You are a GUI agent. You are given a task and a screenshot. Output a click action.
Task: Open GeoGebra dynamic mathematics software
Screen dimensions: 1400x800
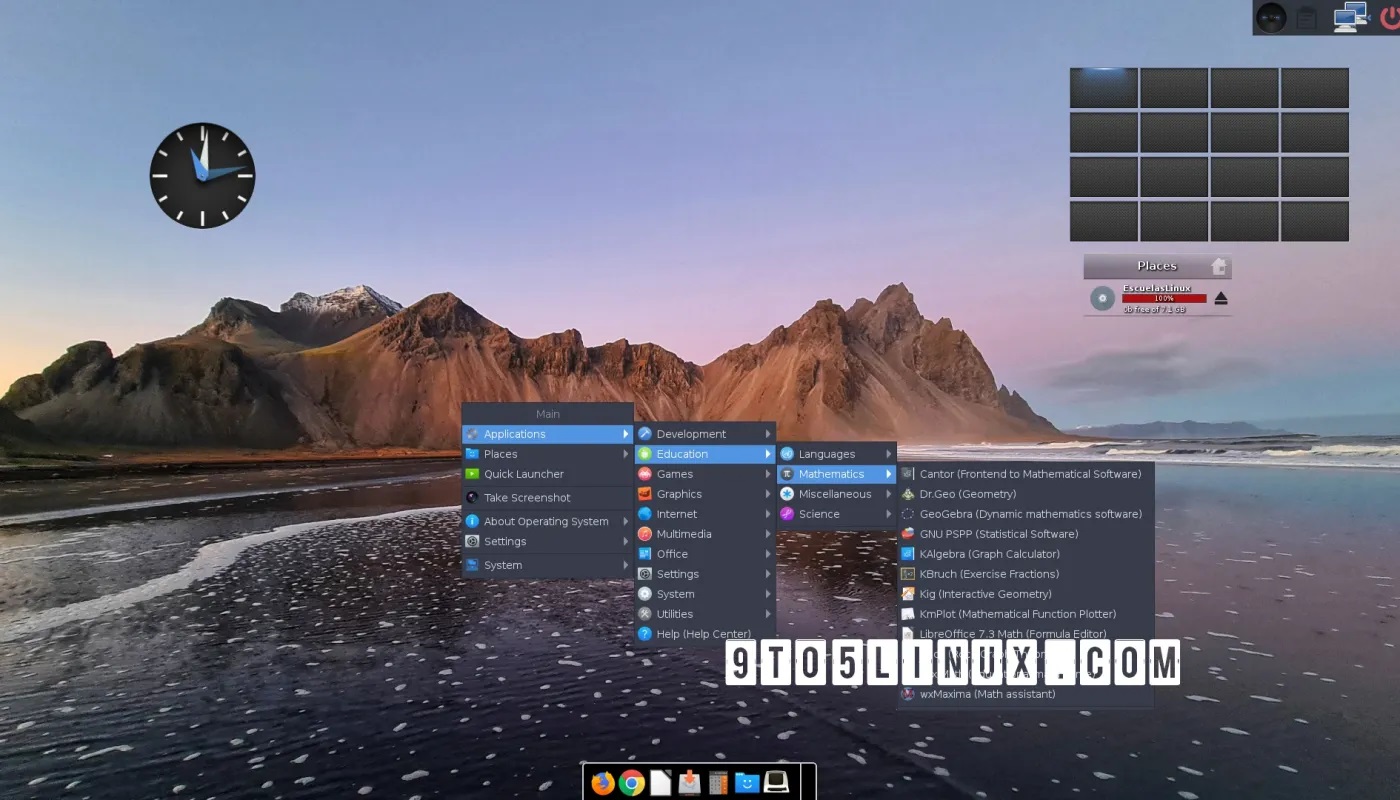point(1026,514)
